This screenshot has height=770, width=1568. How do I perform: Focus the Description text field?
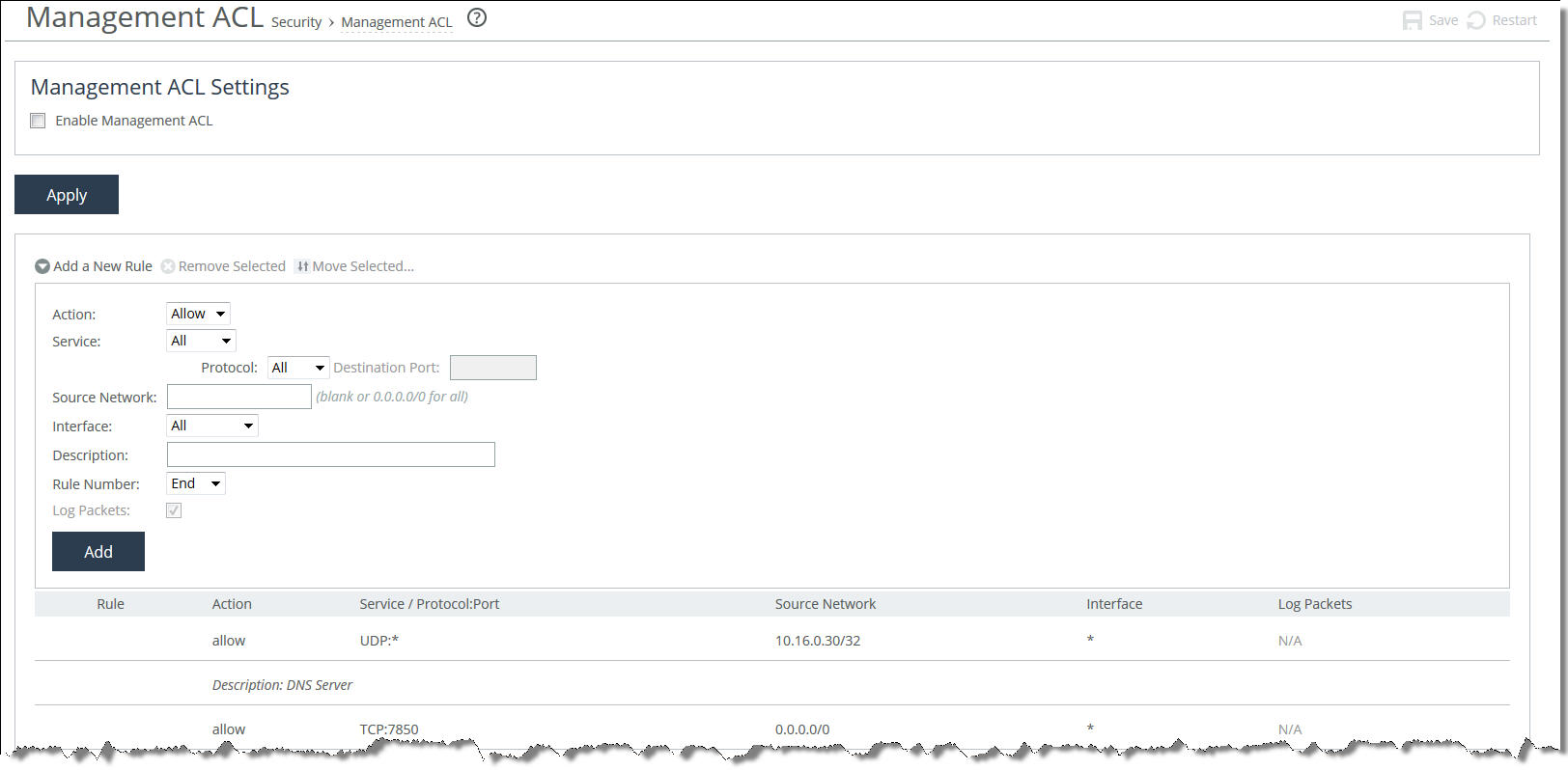331,454
